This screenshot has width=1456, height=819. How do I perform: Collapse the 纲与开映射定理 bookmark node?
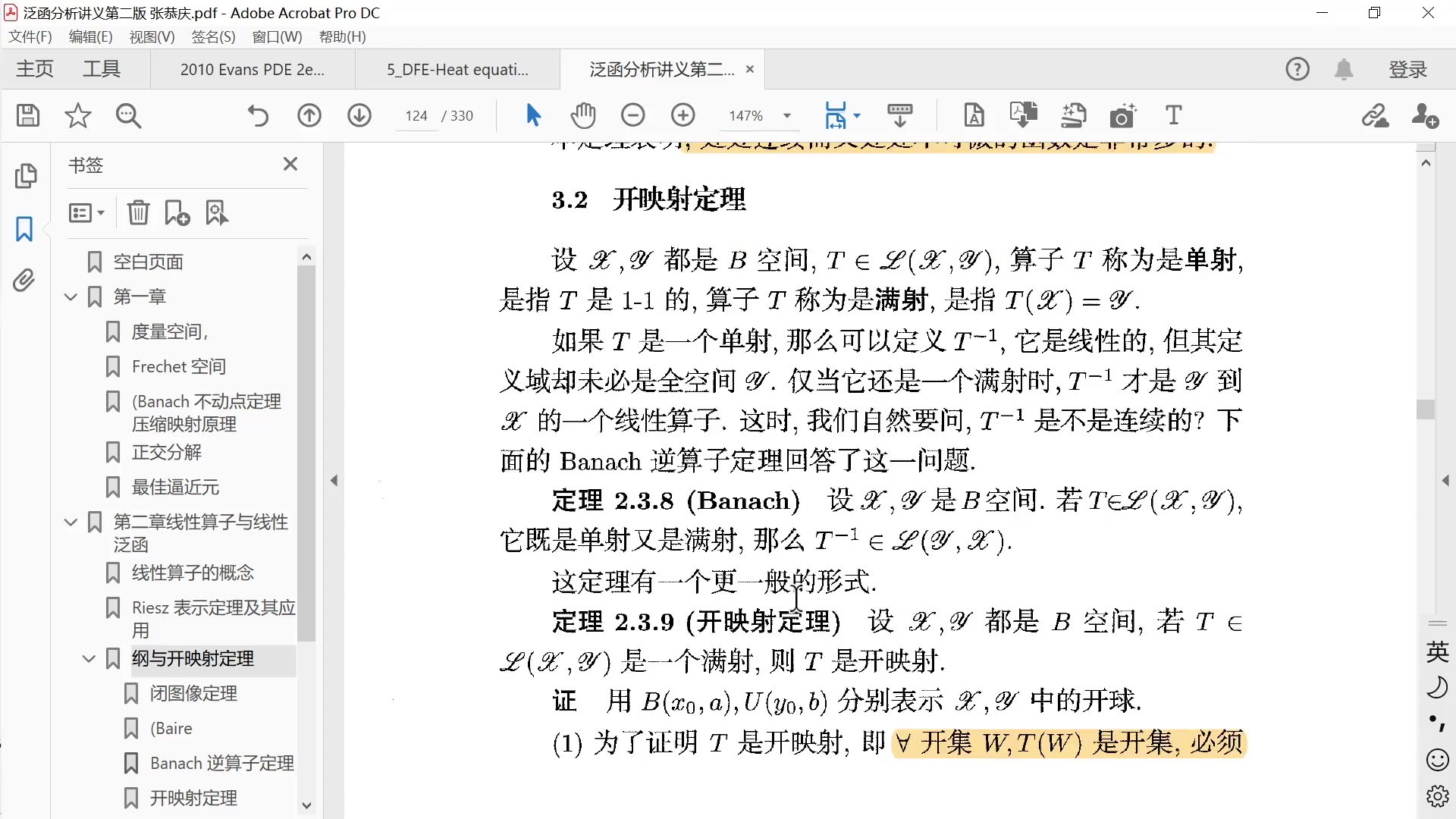(89, 658)
